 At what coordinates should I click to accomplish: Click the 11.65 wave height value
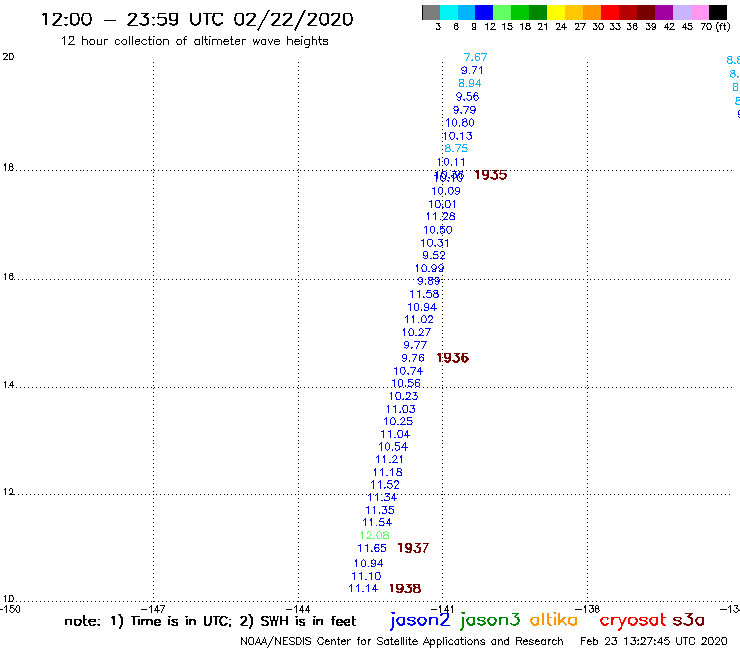372,549
